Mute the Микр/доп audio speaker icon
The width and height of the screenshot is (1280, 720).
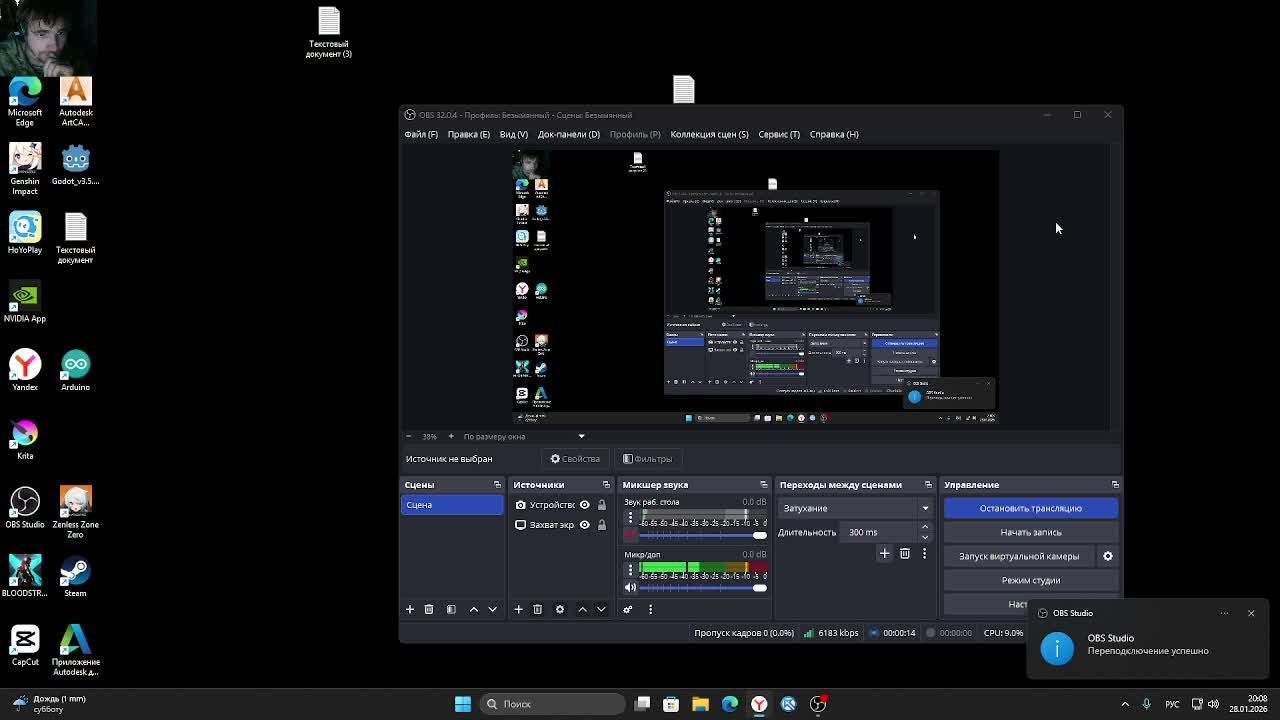pos(630,587)
